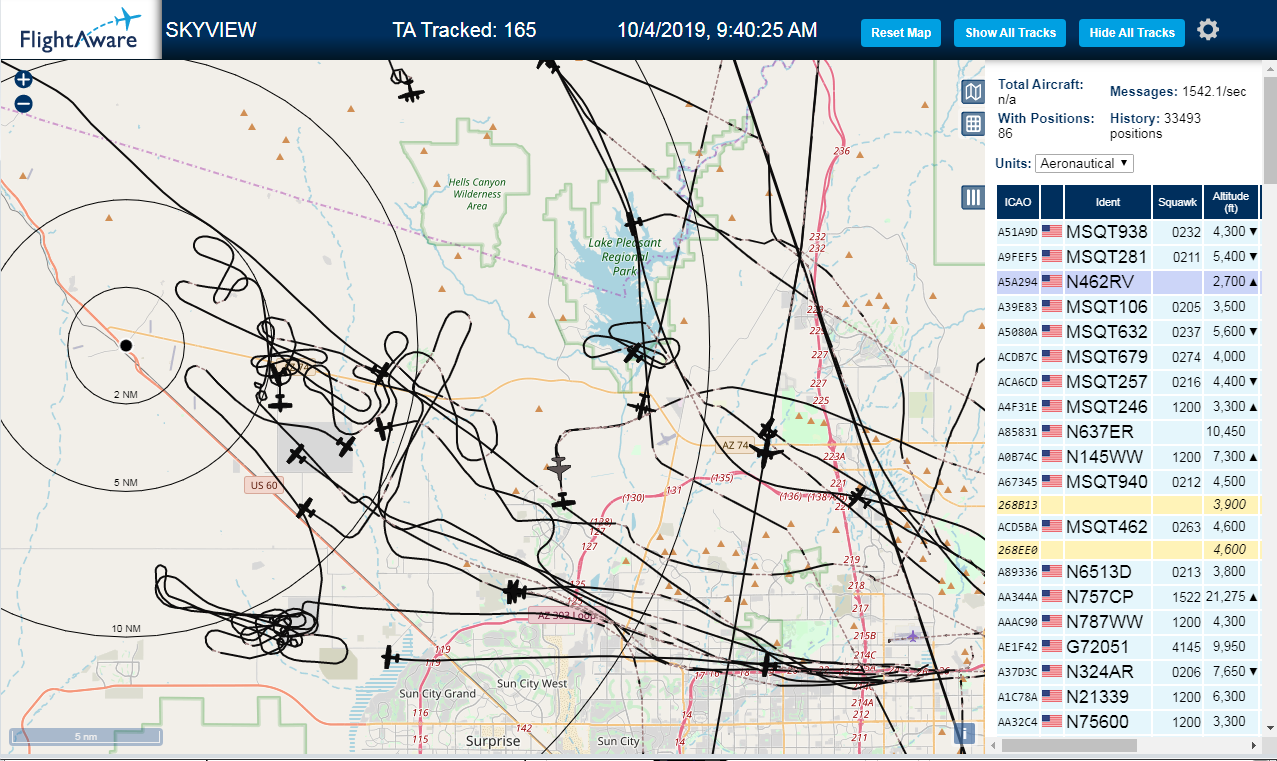
Task: Select the N787WW aircraft row
Action: click(1129, 621)
